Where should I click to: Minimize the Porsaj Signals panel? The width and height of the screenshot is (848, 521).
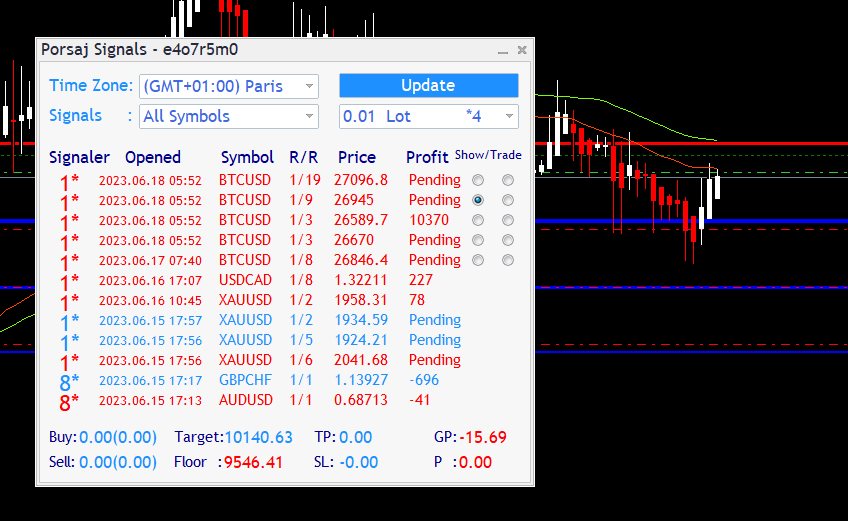503,50
